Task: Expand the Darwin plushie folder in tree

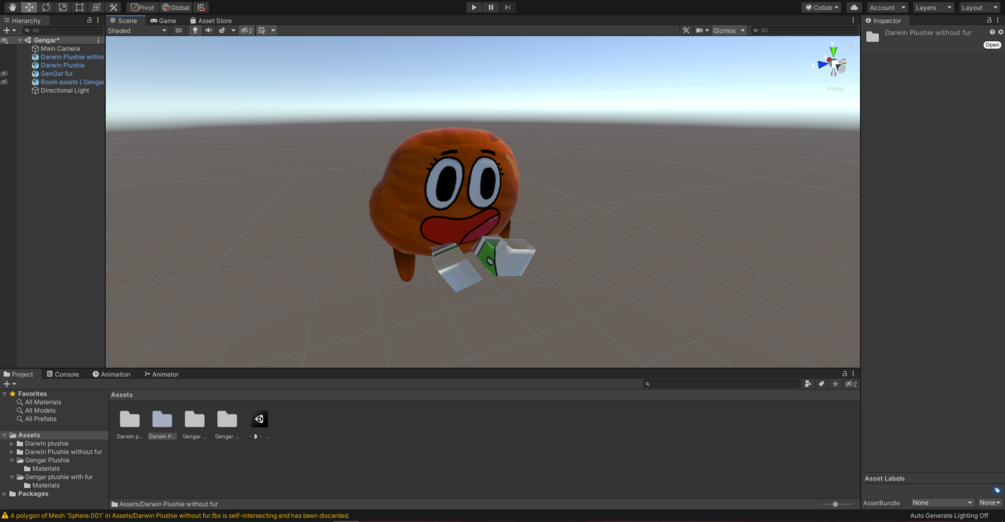Action: coord(12,443)
